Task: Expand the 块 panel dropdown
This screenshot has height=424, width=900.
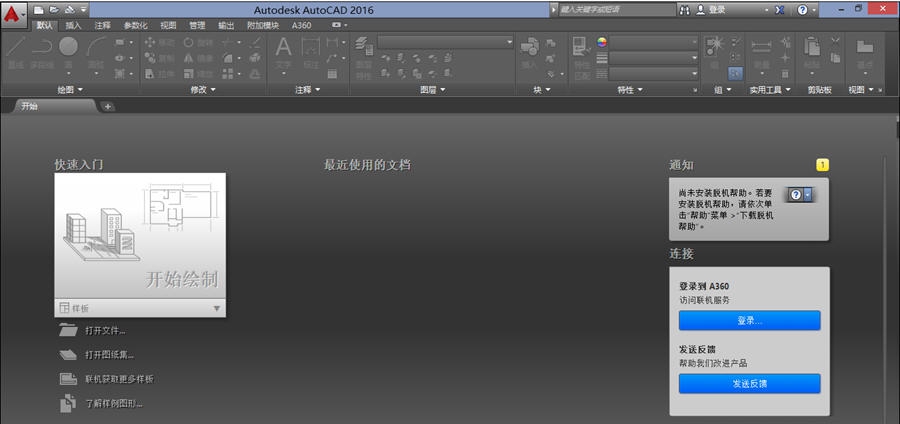Action: click(x=541, y=90)
